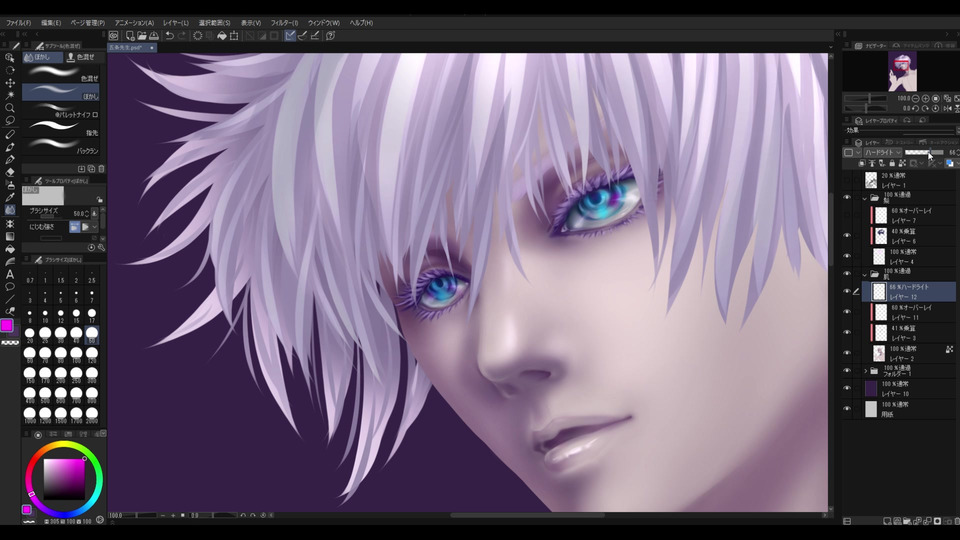Undo the last action
The image size is (960, 540).
[x=170, y=36]
